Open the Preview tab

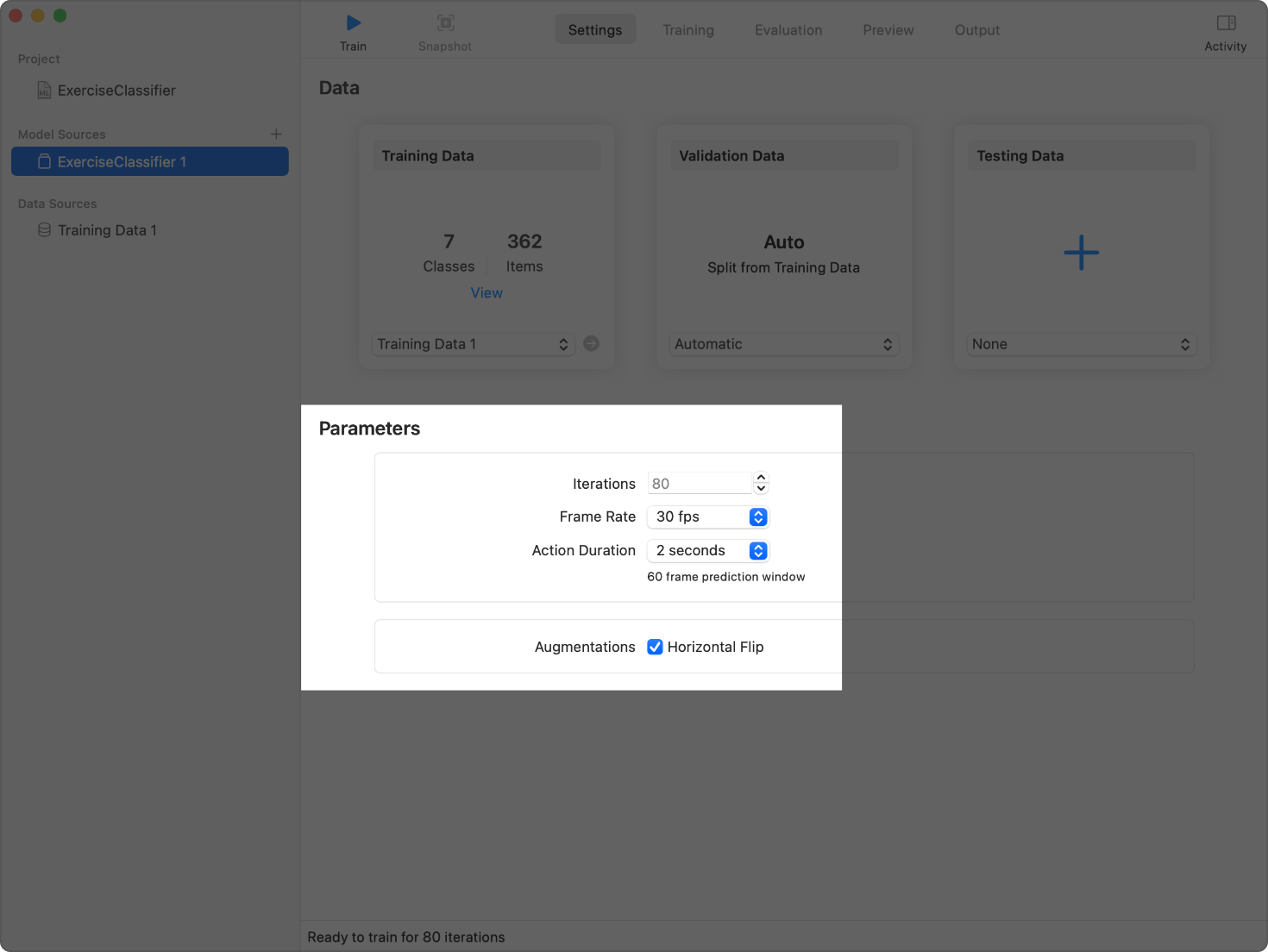888,30
